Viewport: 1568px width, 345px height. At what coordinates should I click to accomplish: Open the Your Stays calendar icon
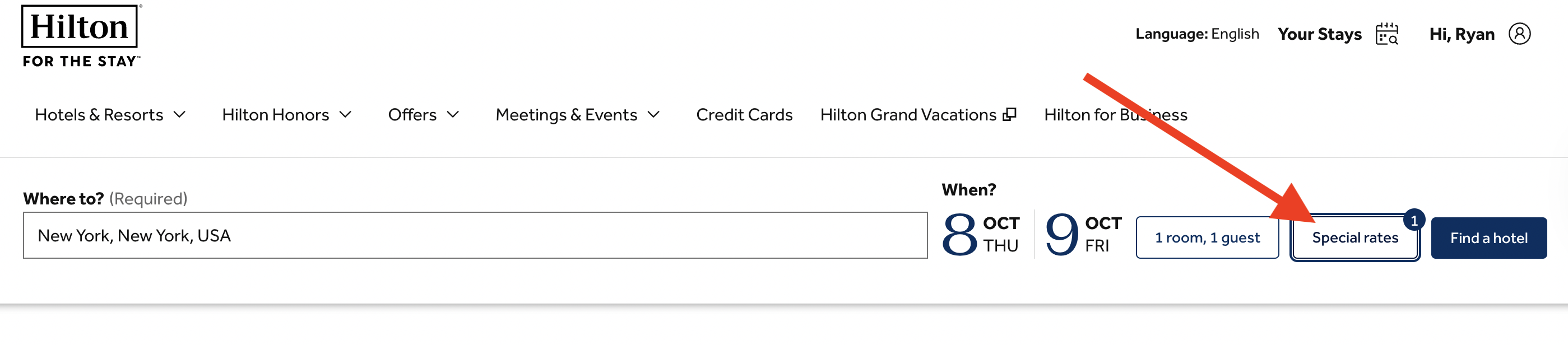(x=1386, y=34)
